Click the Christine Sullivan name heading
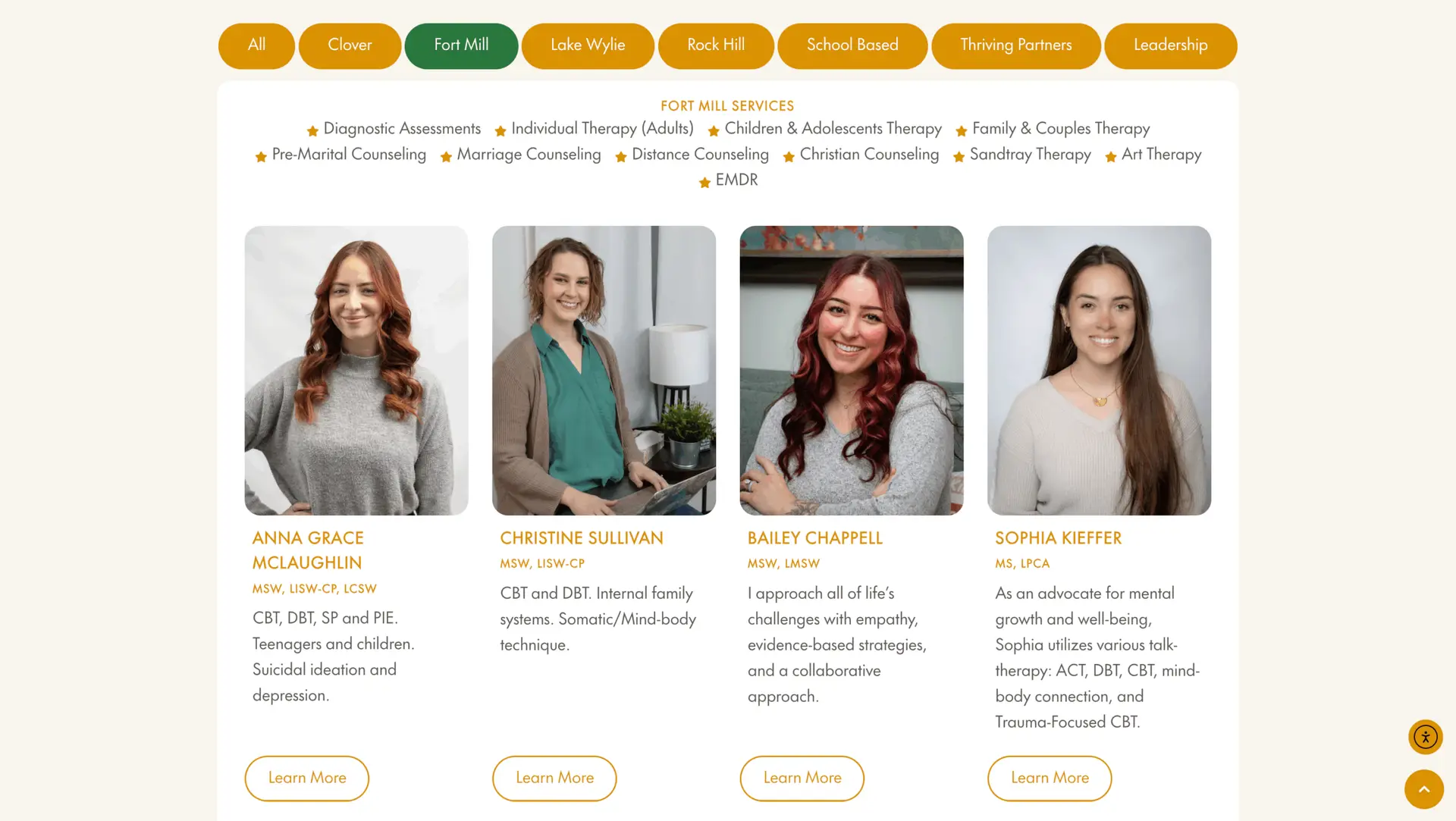Screen dimensions: 1456x821 point(582,538)
